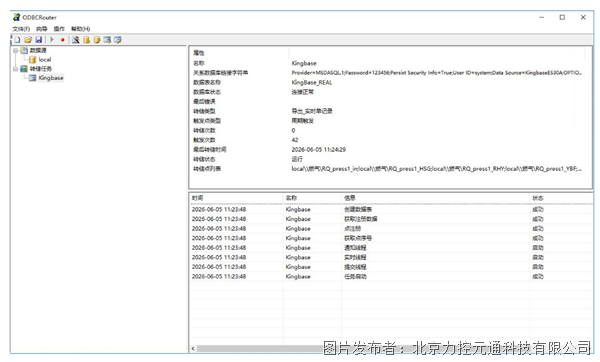
Task: Click the 状态 column header
Action: [538, 198]
